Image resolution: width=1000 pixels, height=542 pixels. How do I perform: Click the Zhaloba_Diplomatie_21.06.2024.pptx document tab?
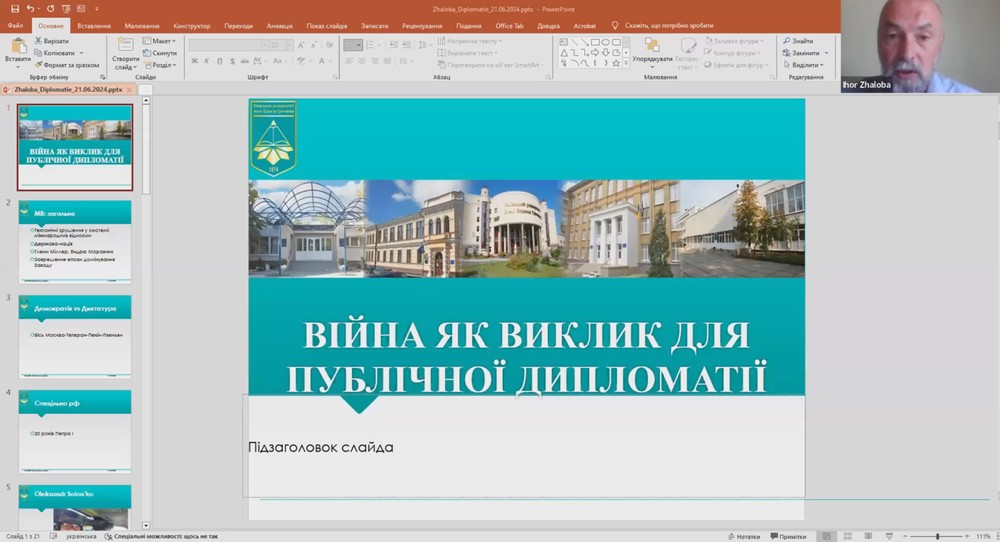pyautogui.click(x=68, y=90)
